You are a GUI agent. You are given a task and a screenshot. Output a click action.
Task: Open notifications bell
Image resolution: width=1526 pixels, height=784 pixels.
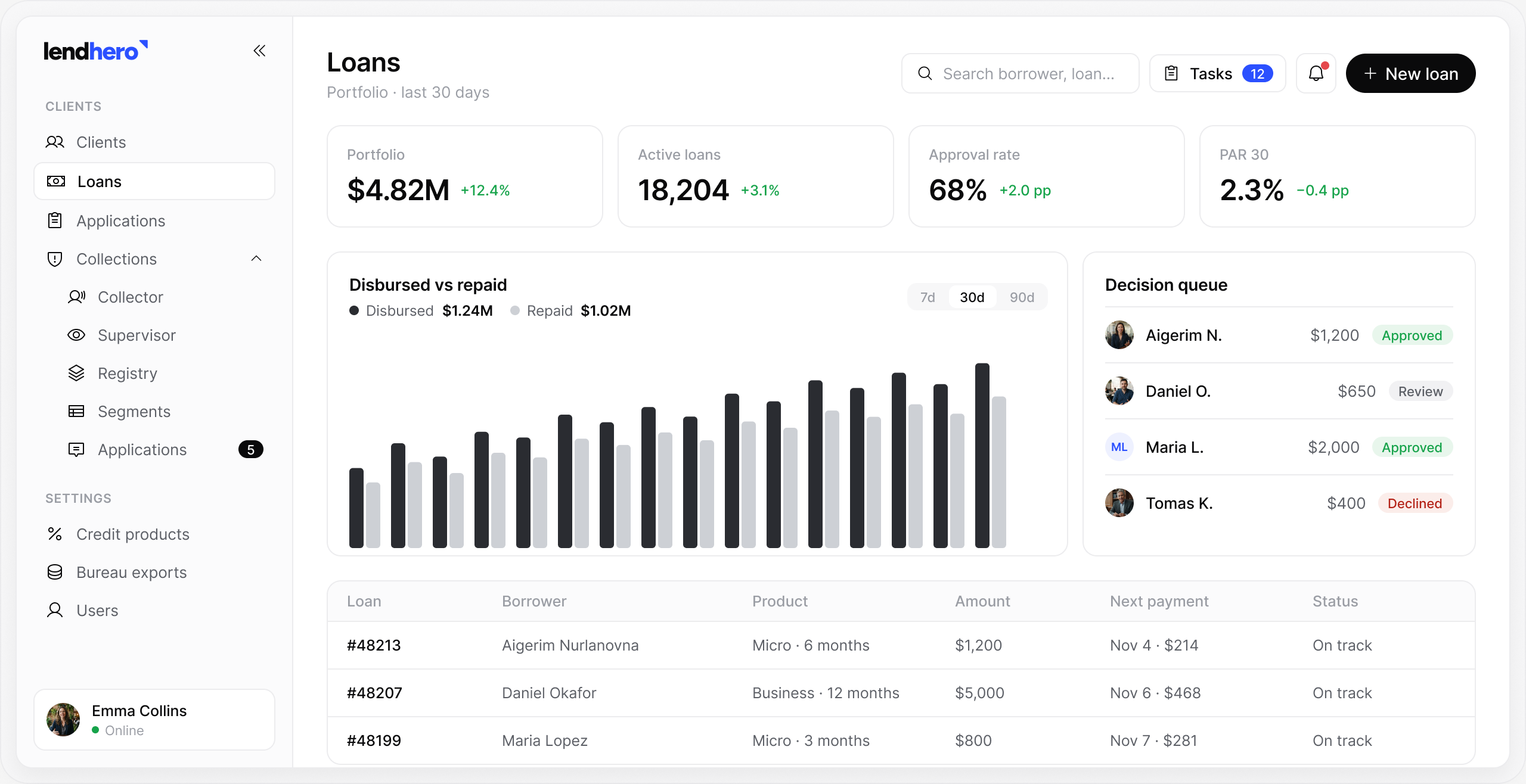click(1316, 73)
